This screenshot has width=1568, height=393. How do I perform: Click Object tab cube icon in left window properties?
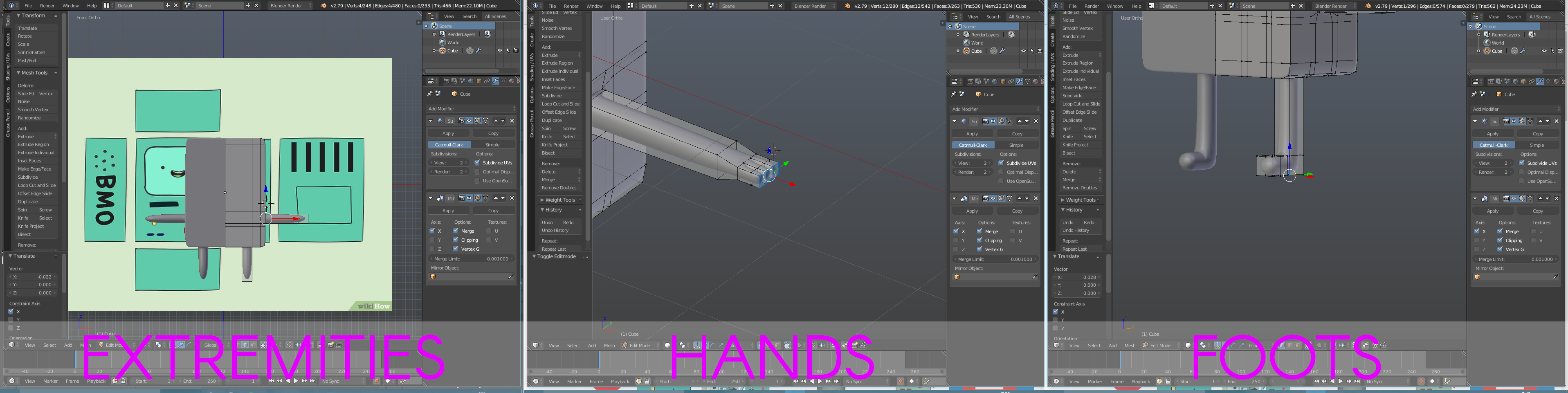479,81
